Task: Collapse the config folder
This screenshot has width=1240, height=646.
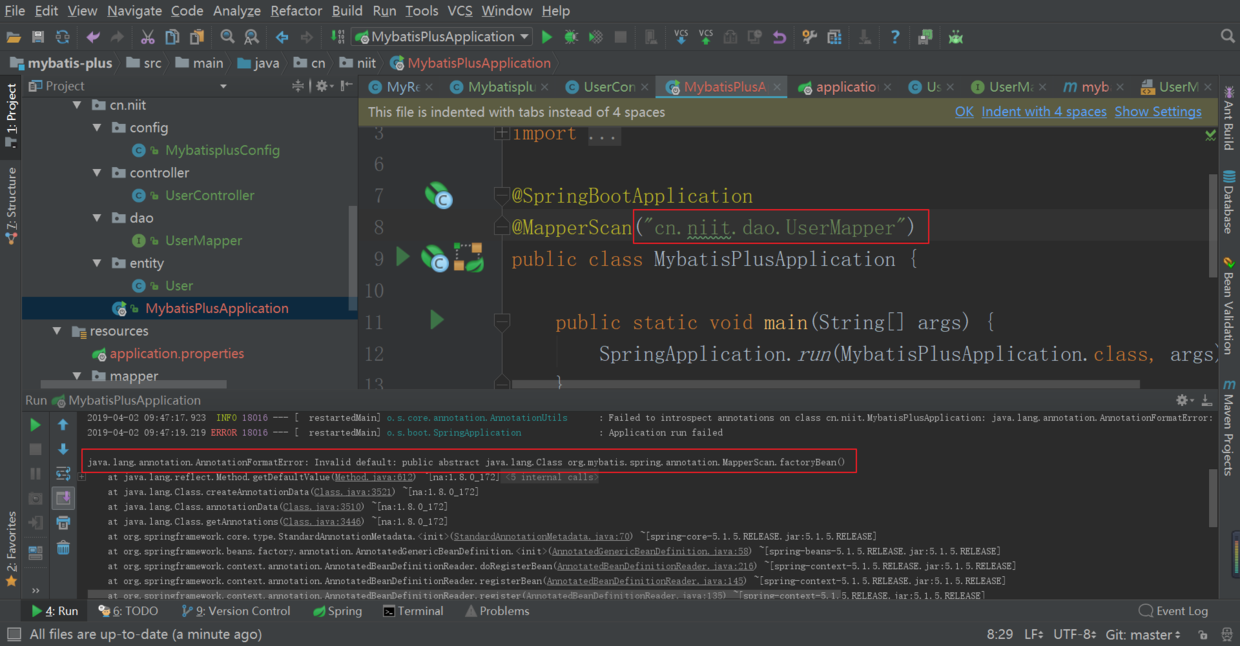Action: click(x=97, y=128)
